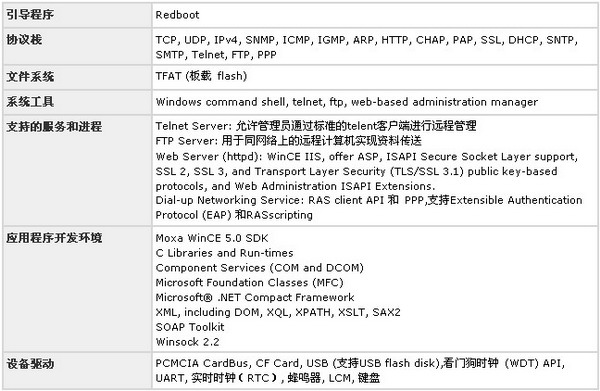Select the FTP Server description line

point(288,141)
